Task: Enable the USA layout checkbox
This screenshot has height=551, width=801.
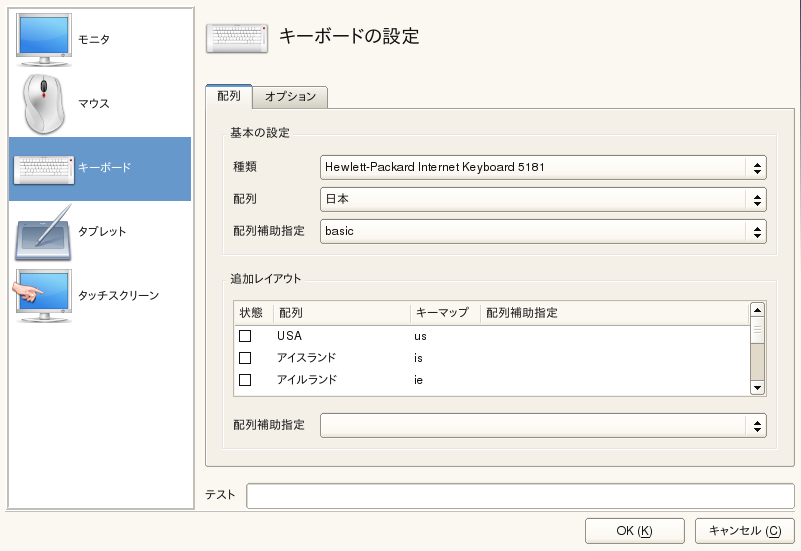Action: click(245, 336)
